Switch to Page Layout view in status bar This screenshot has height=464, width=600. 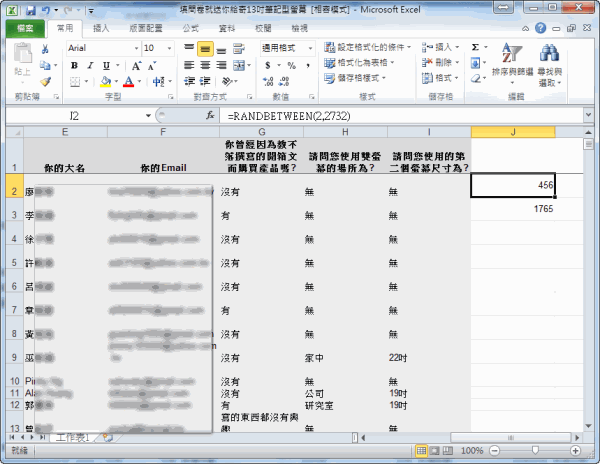pos(435,451)
